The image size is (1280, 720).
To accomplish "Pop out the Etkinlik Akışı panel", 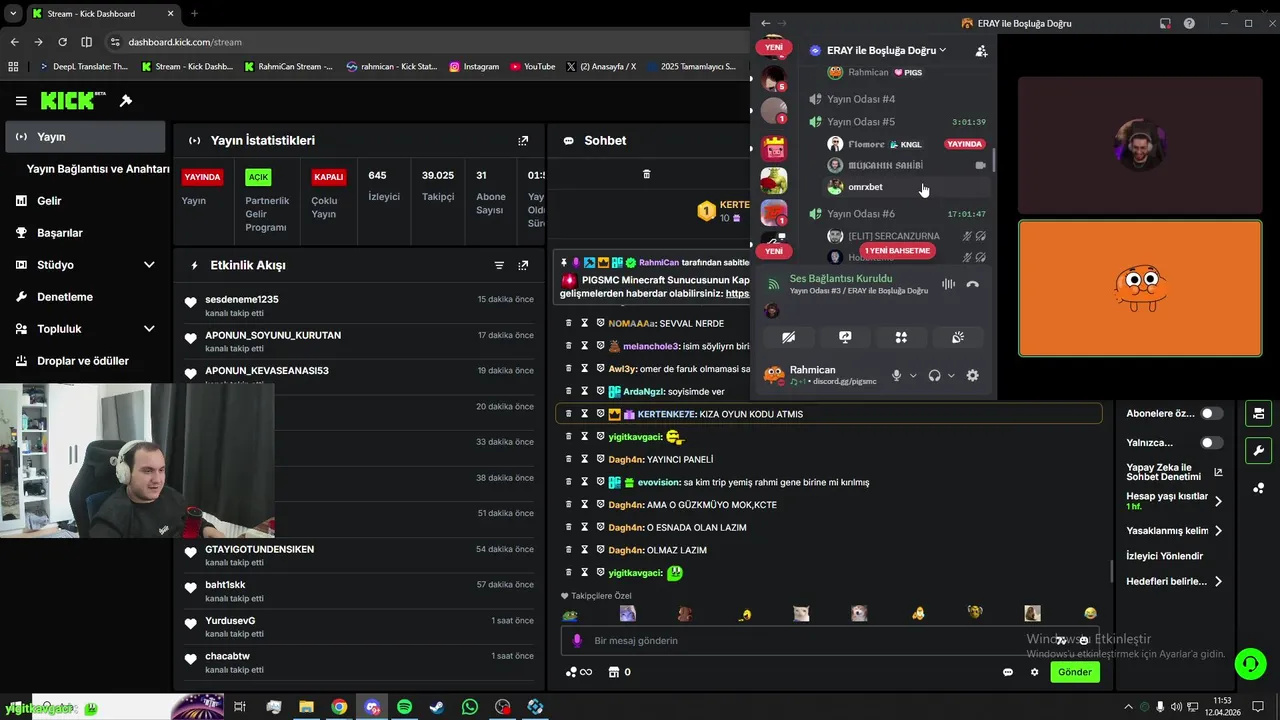I will pos(523,265).
